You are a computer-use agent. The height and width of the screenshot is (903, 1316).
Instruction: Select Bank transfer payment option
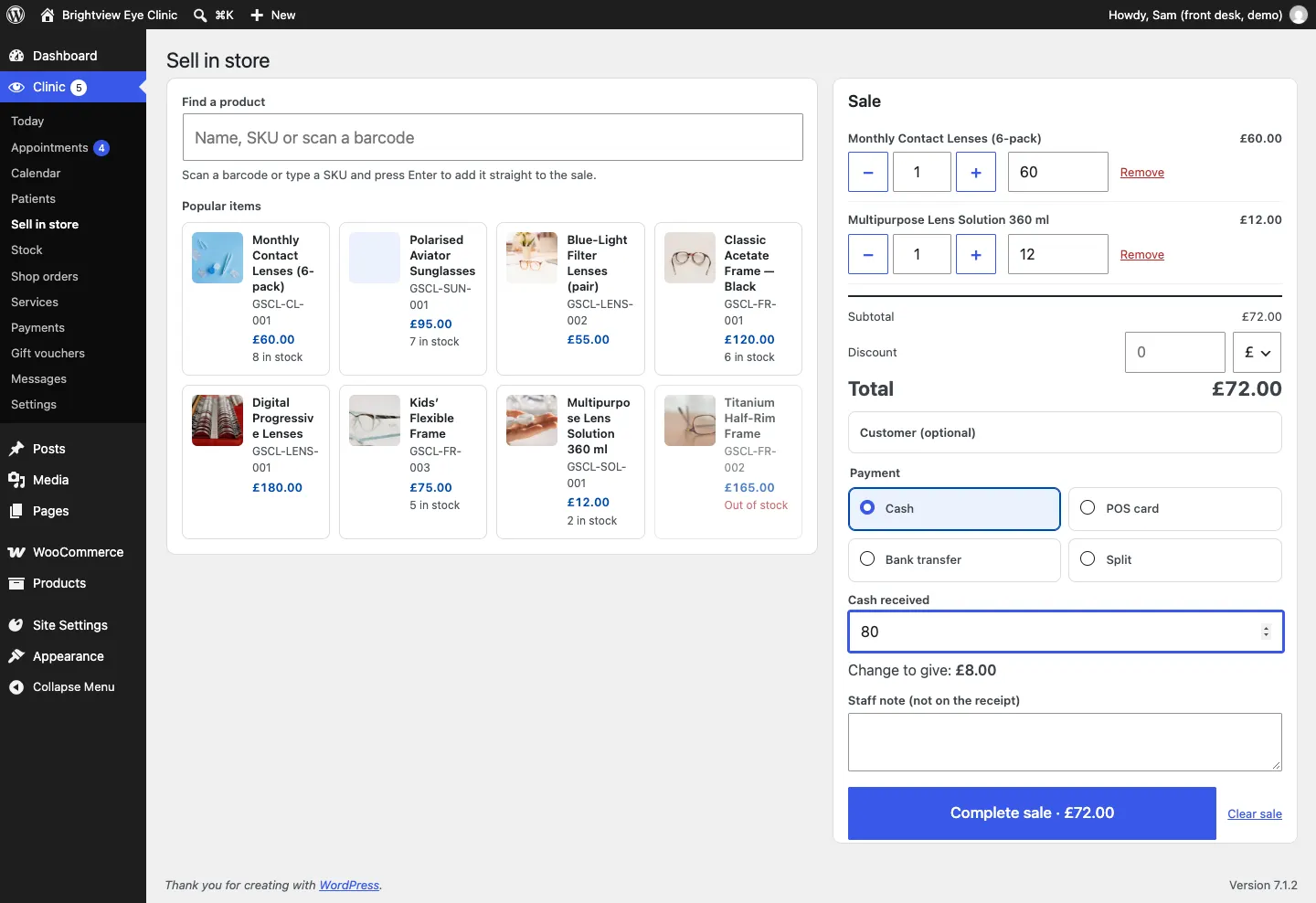pos(954,560)
